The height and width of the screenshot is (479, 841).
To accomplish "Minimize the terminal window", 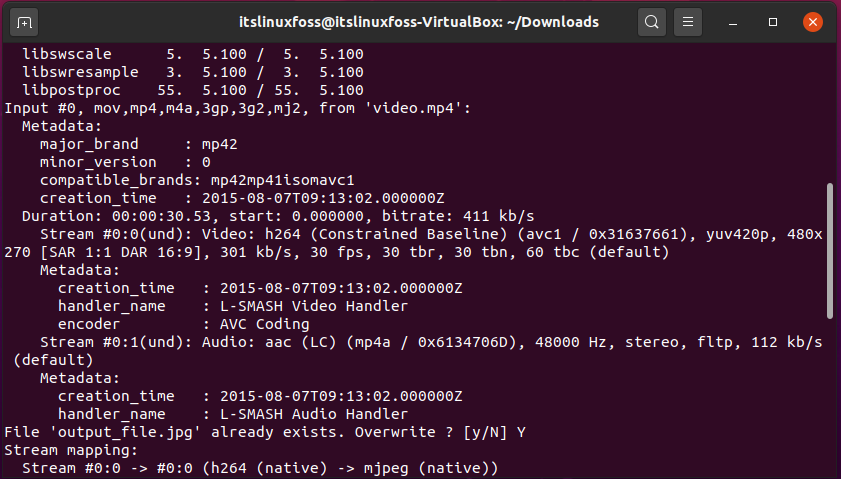I will (x=733, y=23).
